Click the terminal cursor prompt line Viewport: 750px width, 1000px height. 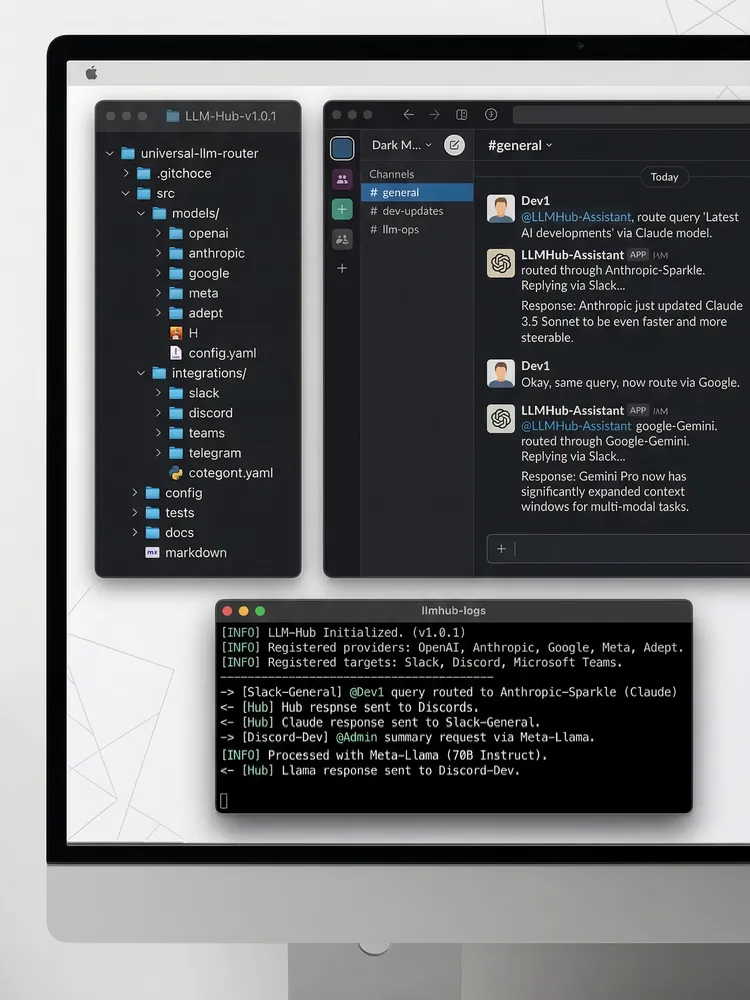[x=224, y=800]
